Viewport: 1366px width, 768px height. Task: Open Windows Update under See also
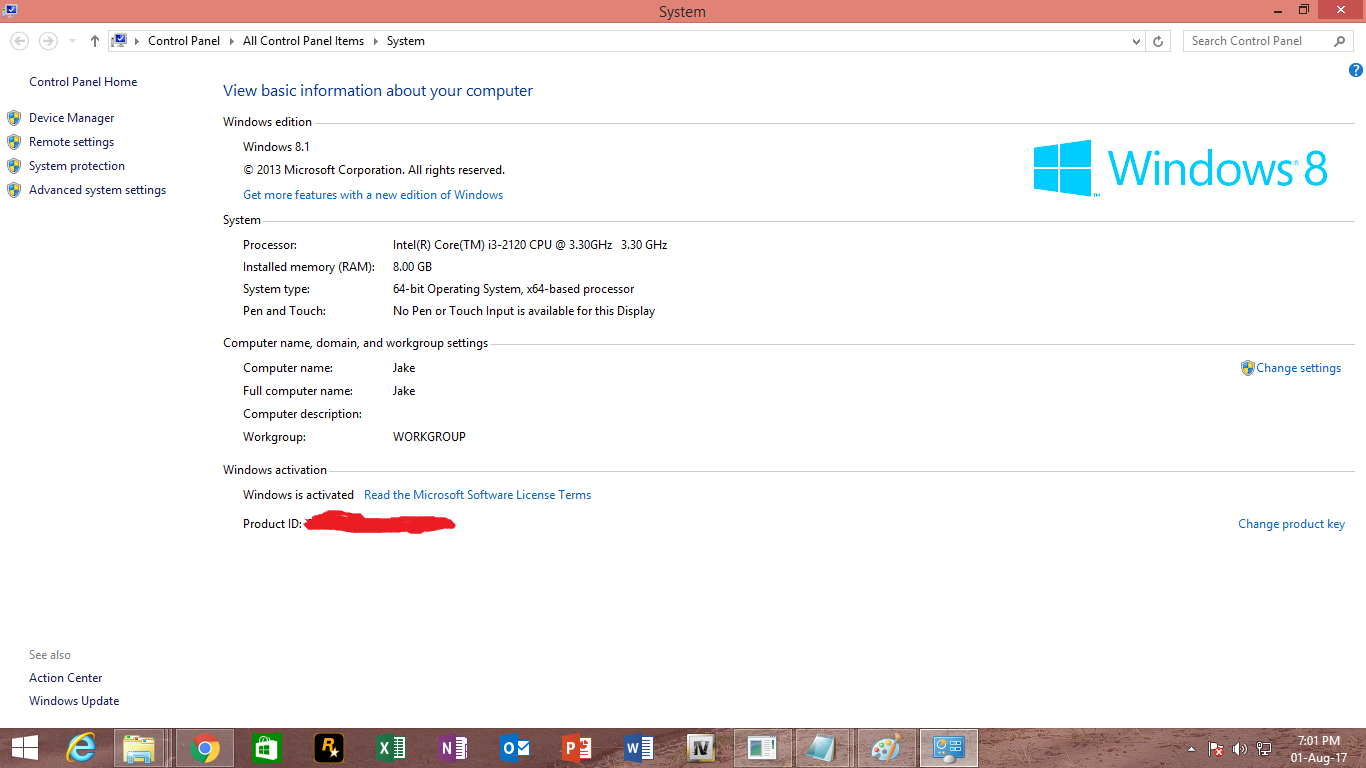click(74, 701)
